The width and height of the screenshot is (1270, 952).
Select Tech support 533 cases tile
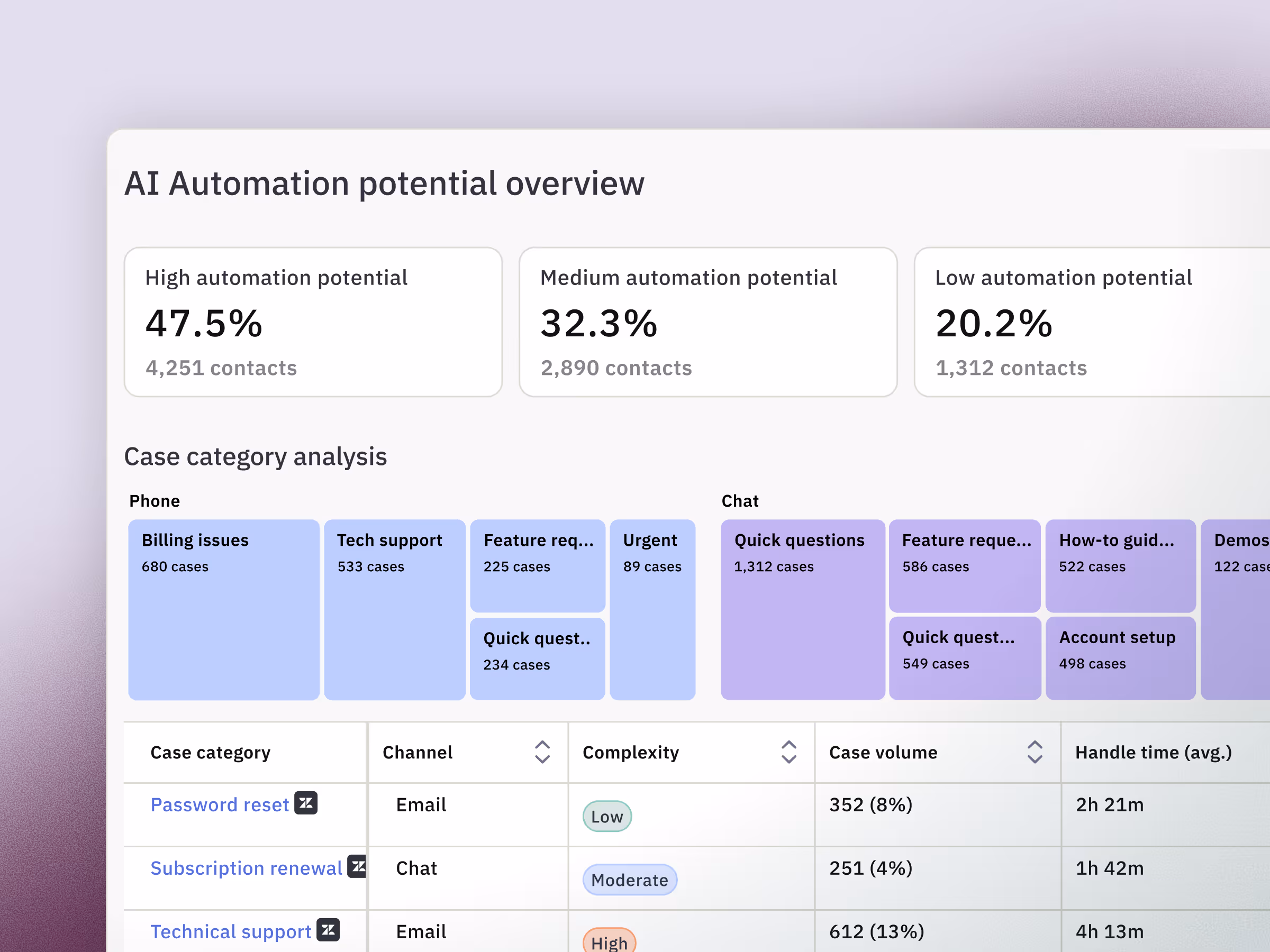[x=394, y=609]
